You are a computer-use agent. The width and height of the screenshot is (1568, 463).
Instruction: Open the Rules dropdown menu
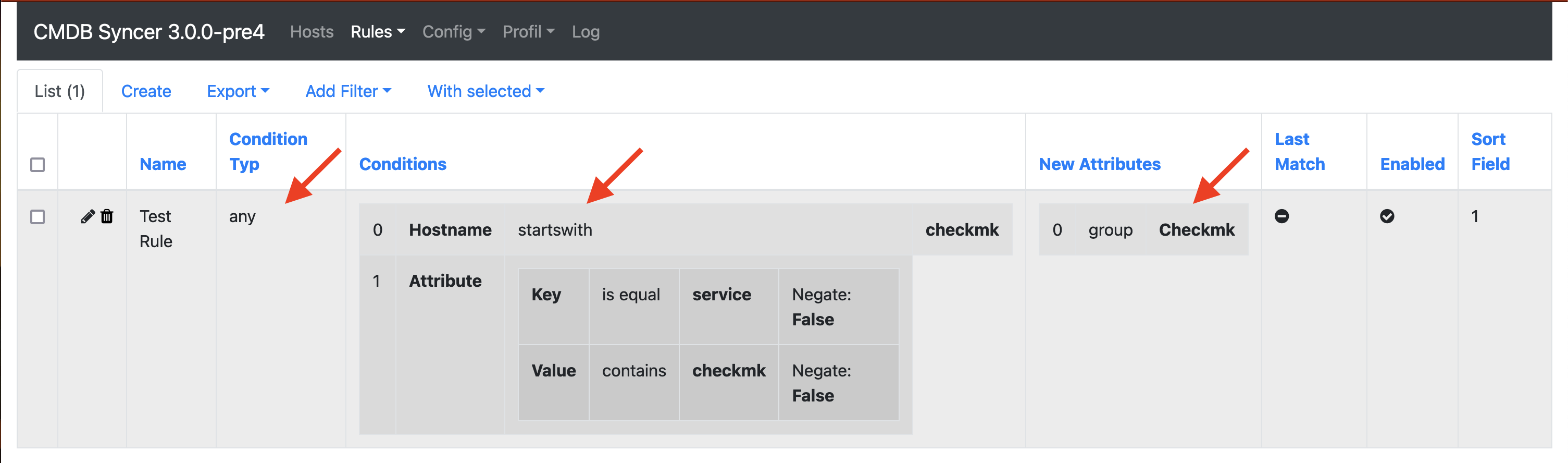click(377, 32)
